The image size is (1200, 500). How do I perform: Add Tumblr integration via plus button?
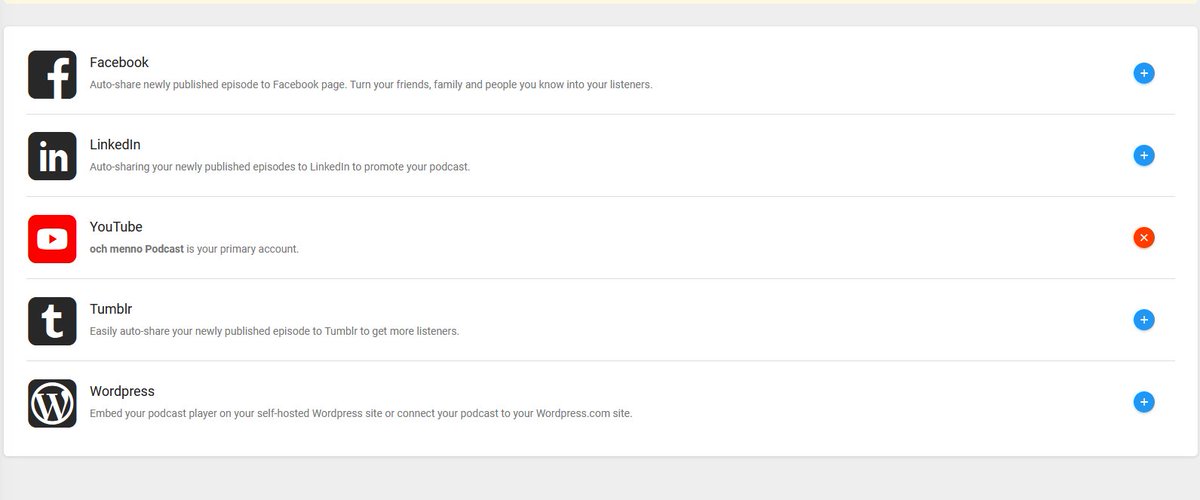[x=1144, y=320]
